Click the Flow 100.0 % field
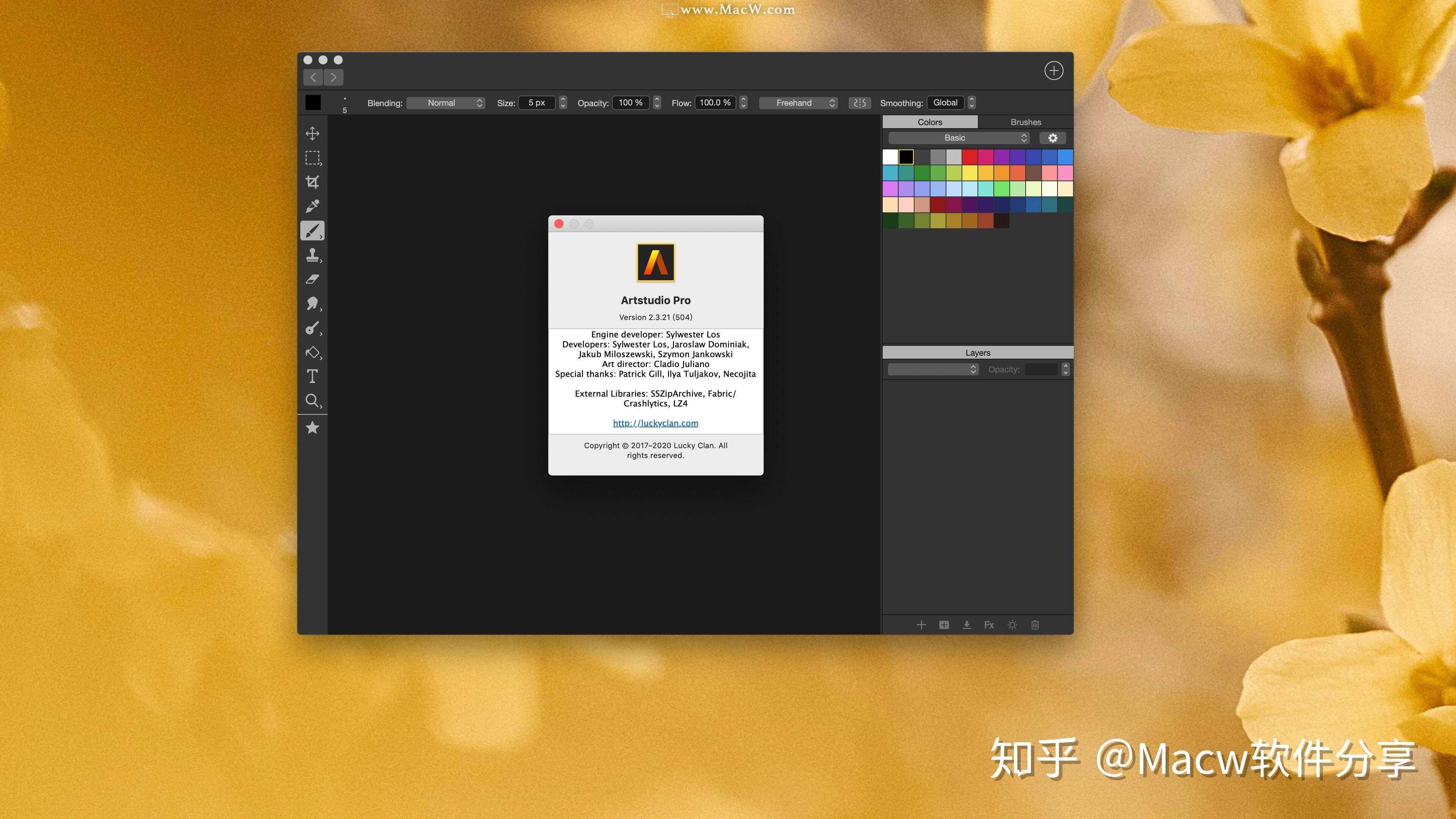The width and height of the screenshot is (1456, 819). (x=715, y=103)
